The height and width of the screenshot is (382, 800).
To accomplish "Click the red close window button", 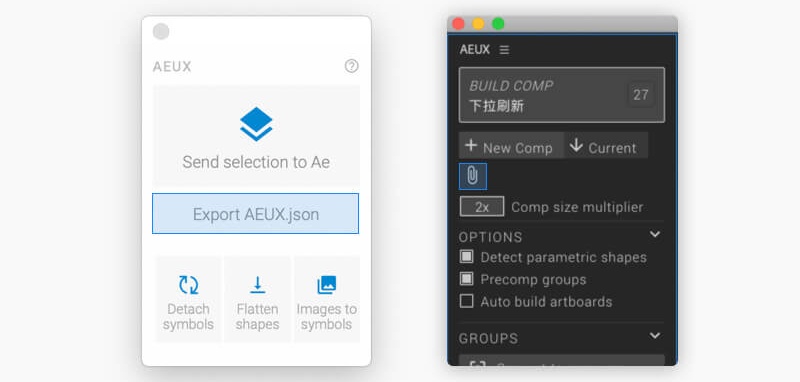I will pos(458,23).
